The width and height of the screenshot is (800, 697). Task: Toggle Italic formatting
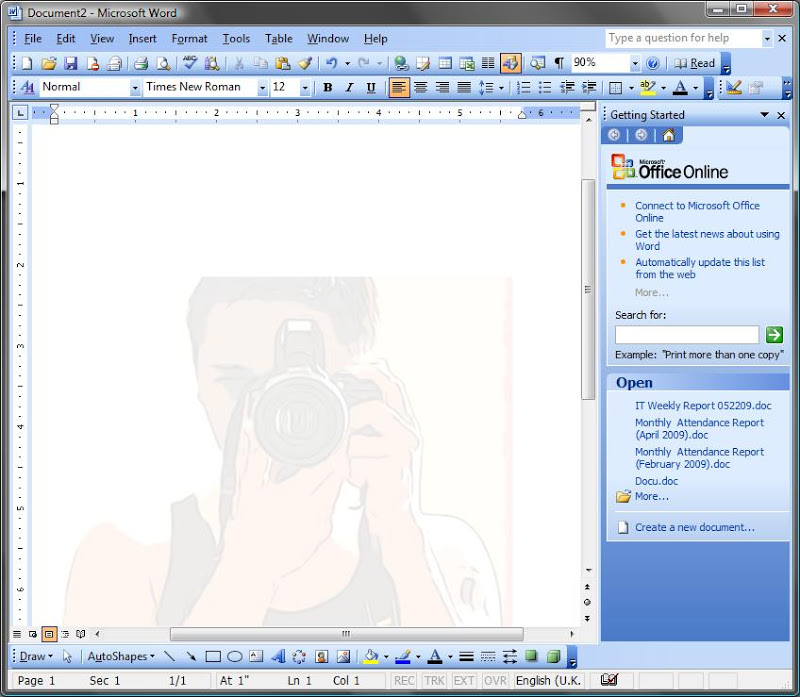349,88
